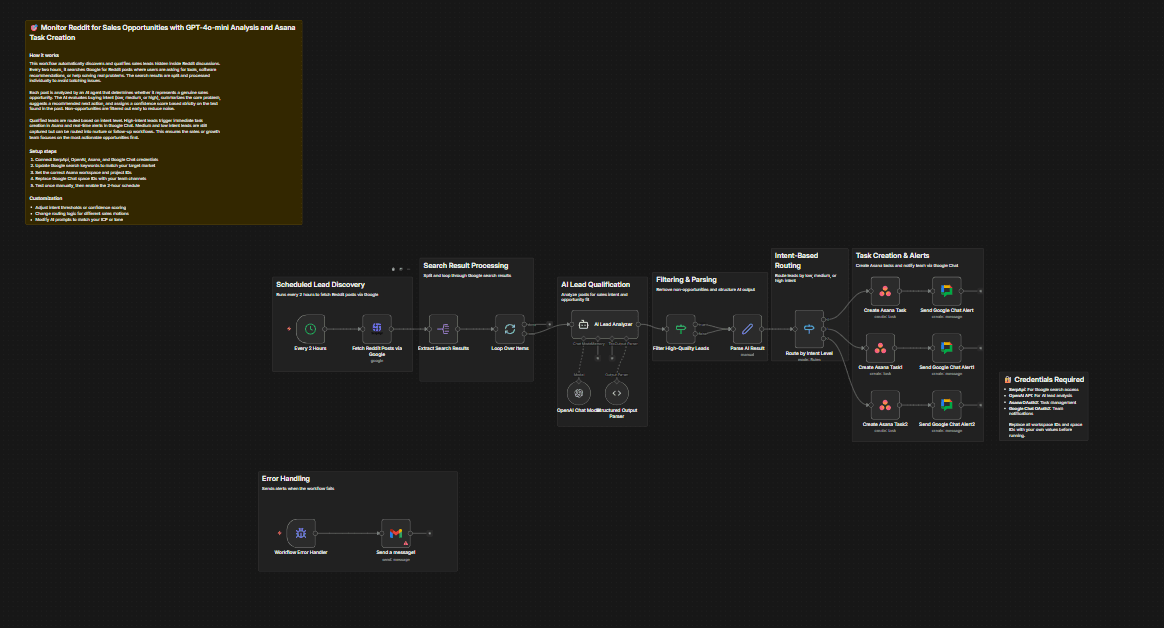Click the plus connector after Loop Over Items

pyautogui.click(x=549, y=323)
